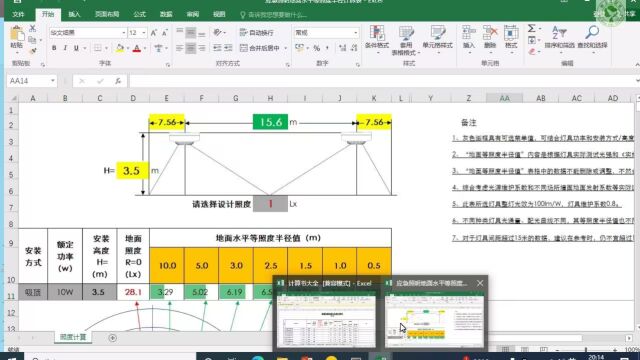640x360 pixels.
Task: Click the insert function fx icon
Action: click(x=118, y=81)
